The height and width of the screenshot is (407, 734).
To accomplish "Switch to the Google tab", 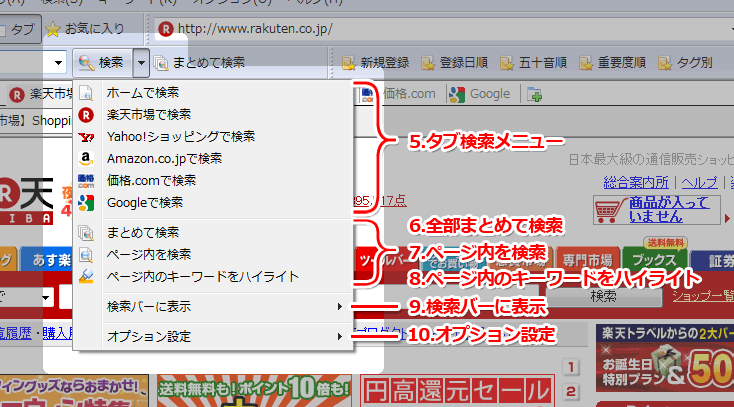I will pyautogui.click(x=480, y=94).
